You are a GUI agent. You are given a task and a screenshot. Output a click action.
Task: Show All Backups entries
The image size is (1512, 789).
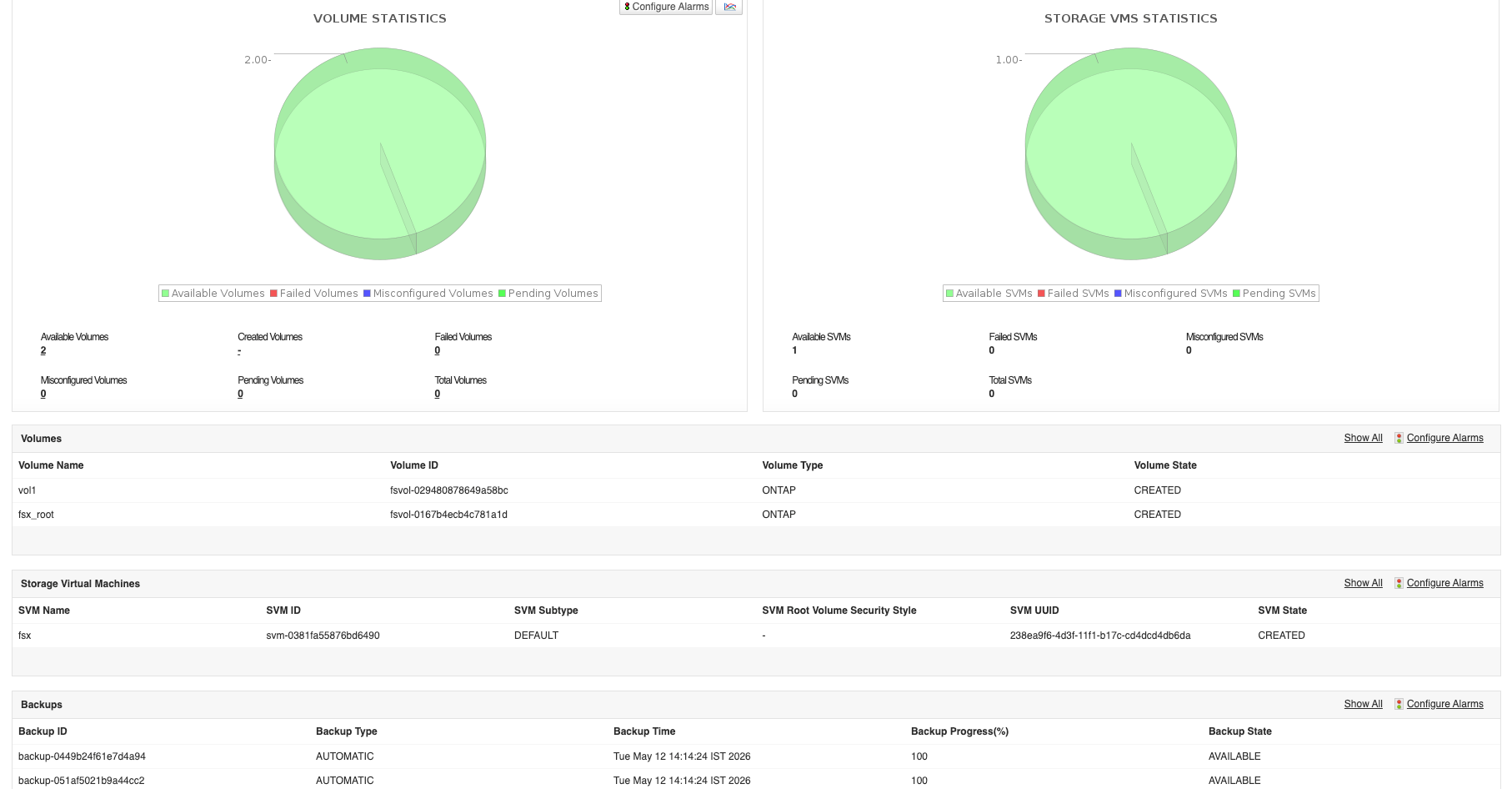[x=1363, y=704]
